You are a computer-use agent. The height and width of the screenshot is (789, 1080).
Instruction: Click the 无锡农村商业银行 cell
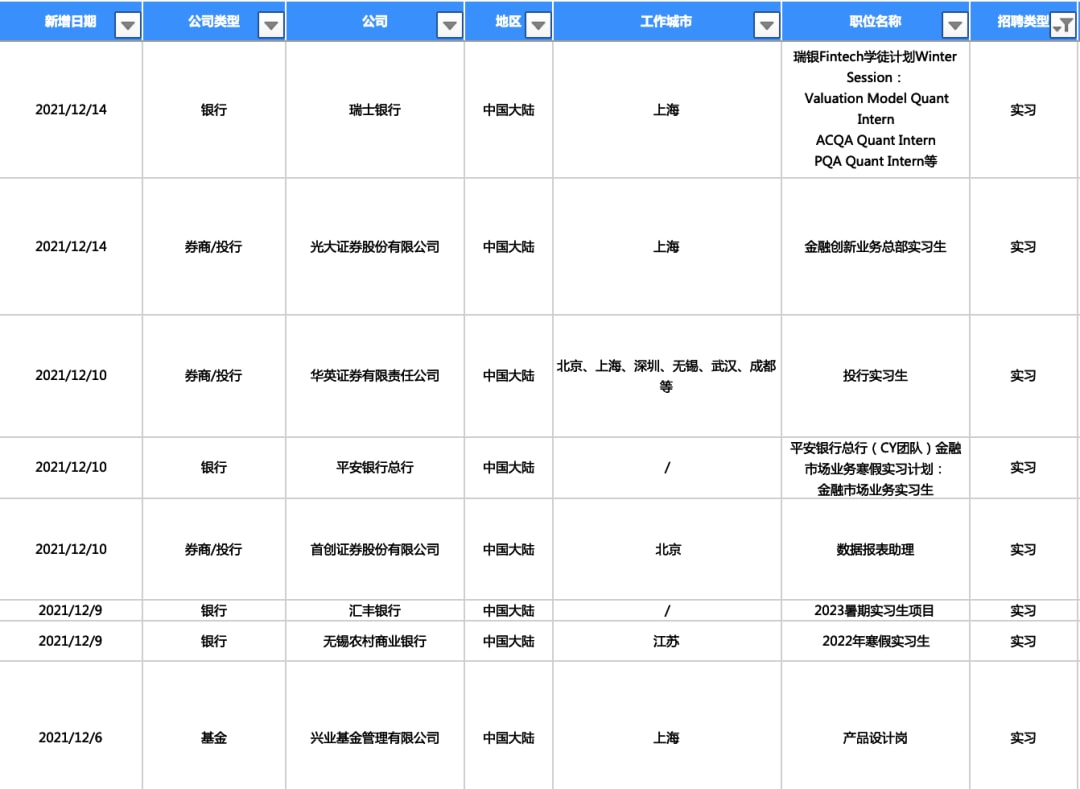375,641
